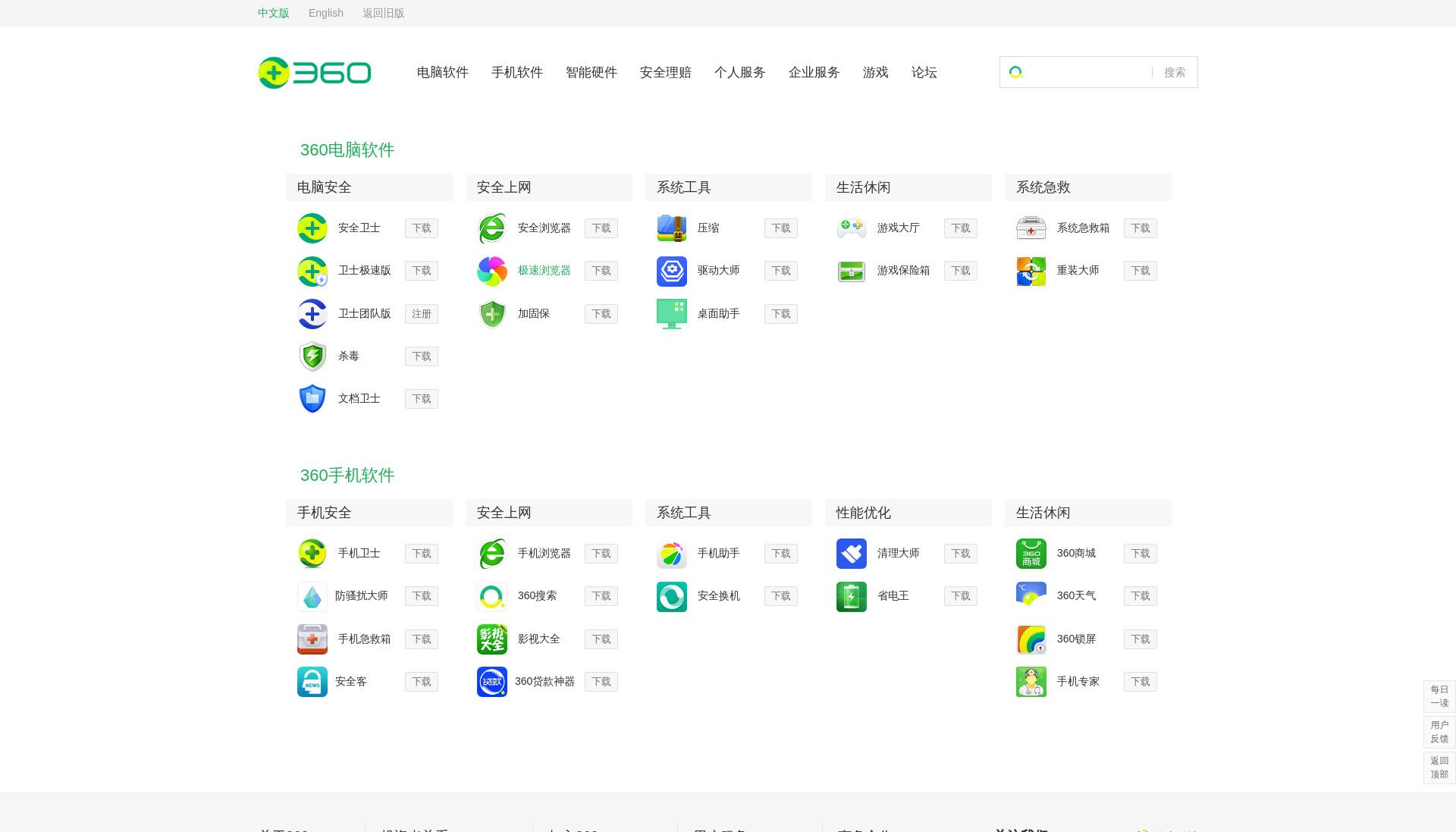Open the 系统急救箱 first-aid icon
Screen dimensions: 1456x832
tap(1031, 228)
